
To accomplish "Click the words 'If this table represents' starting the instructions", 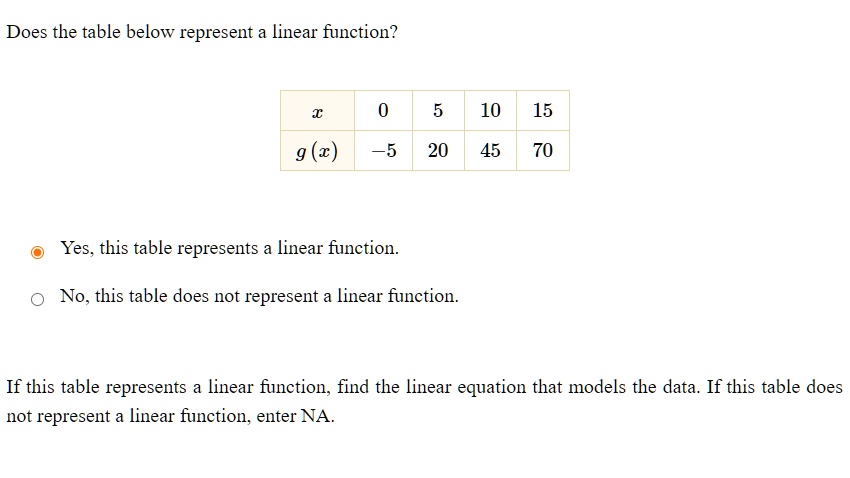I will [96, 387].
